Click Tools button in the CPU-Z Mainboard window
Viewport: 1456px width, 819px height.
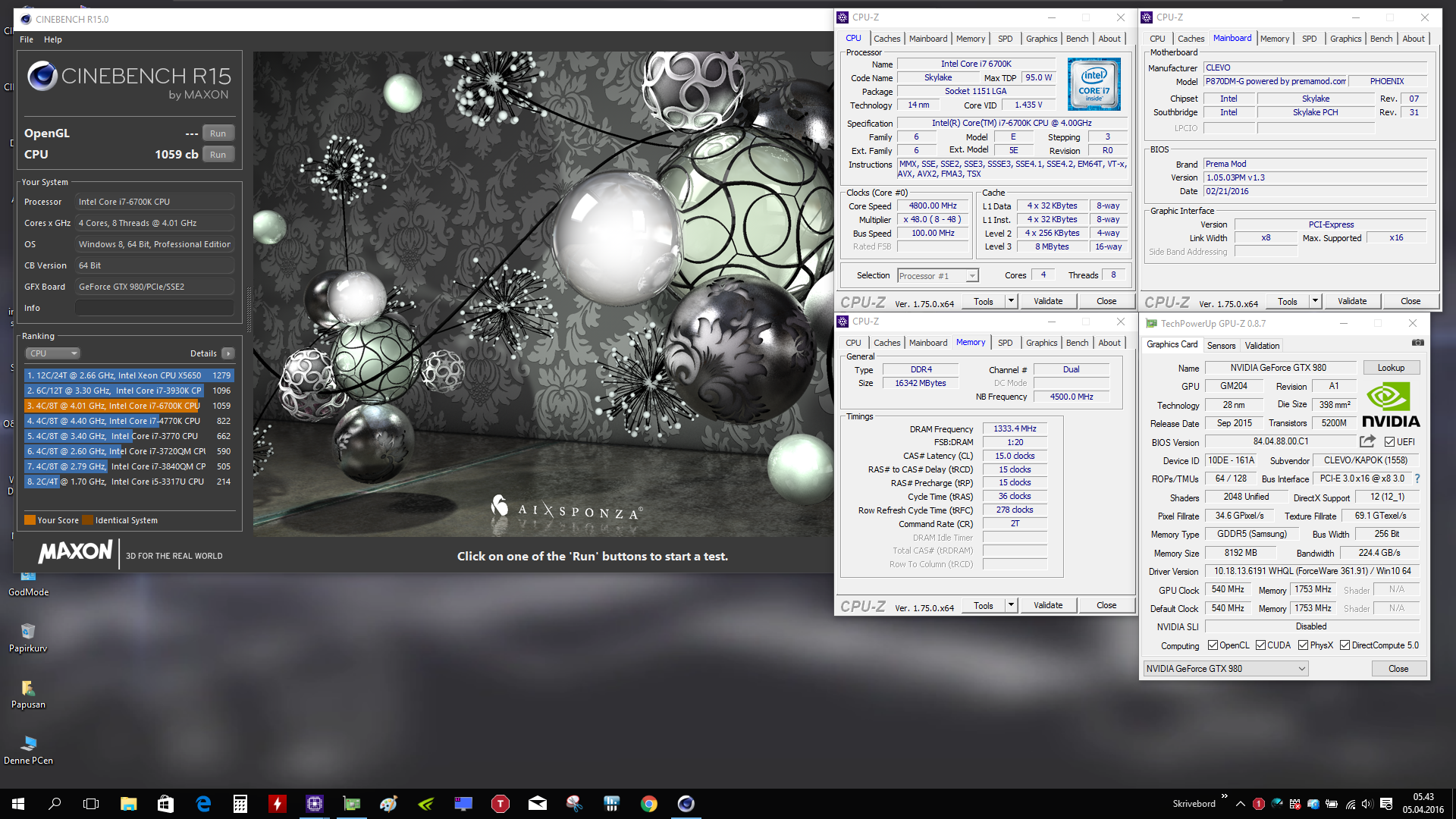1288,301
